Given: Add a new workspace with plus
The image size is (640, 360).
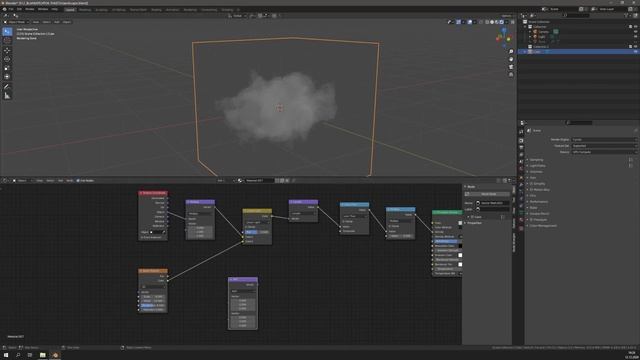Looking at the screenshot, I should click(238, 9).
